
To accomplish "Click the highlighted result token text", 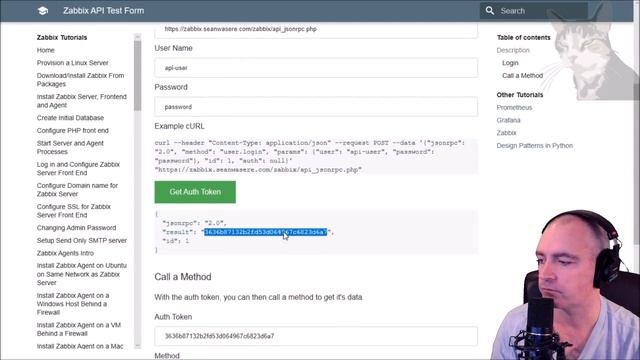I will [265, 232].
